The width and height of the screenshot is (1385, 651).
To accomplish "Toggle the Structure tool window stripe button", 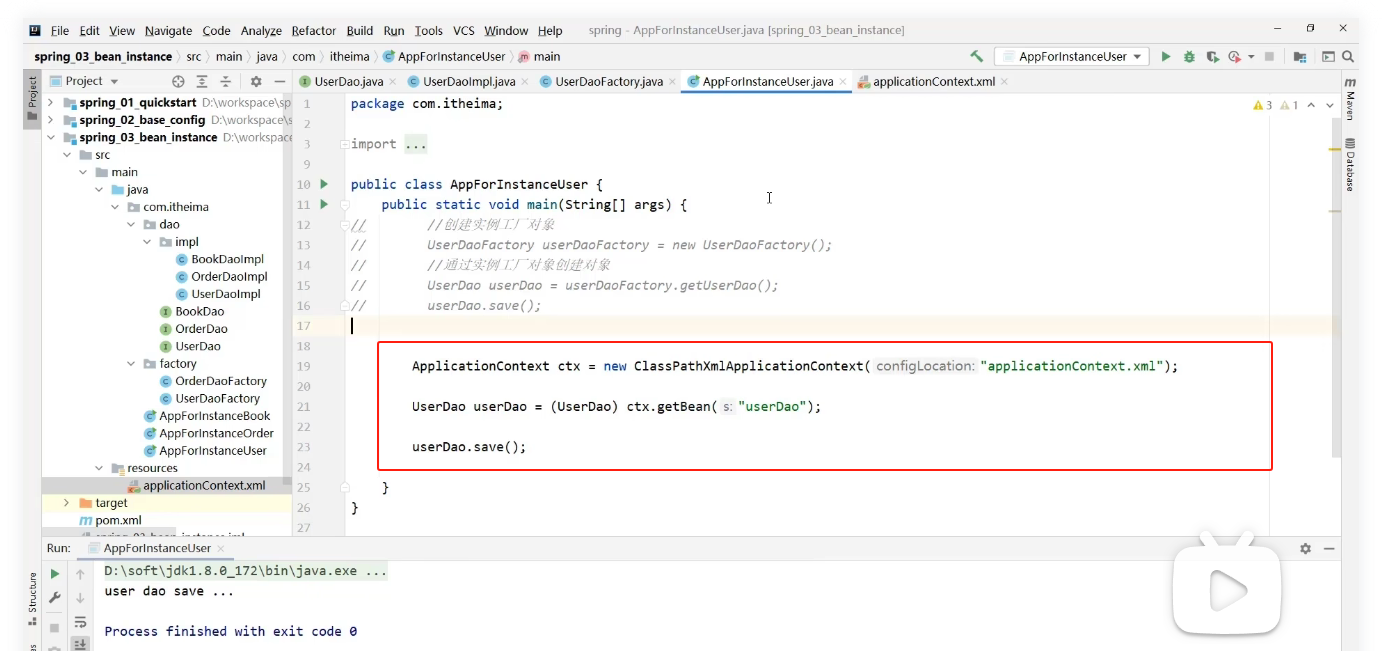I will pyautogui.click(x=32, y=597).
